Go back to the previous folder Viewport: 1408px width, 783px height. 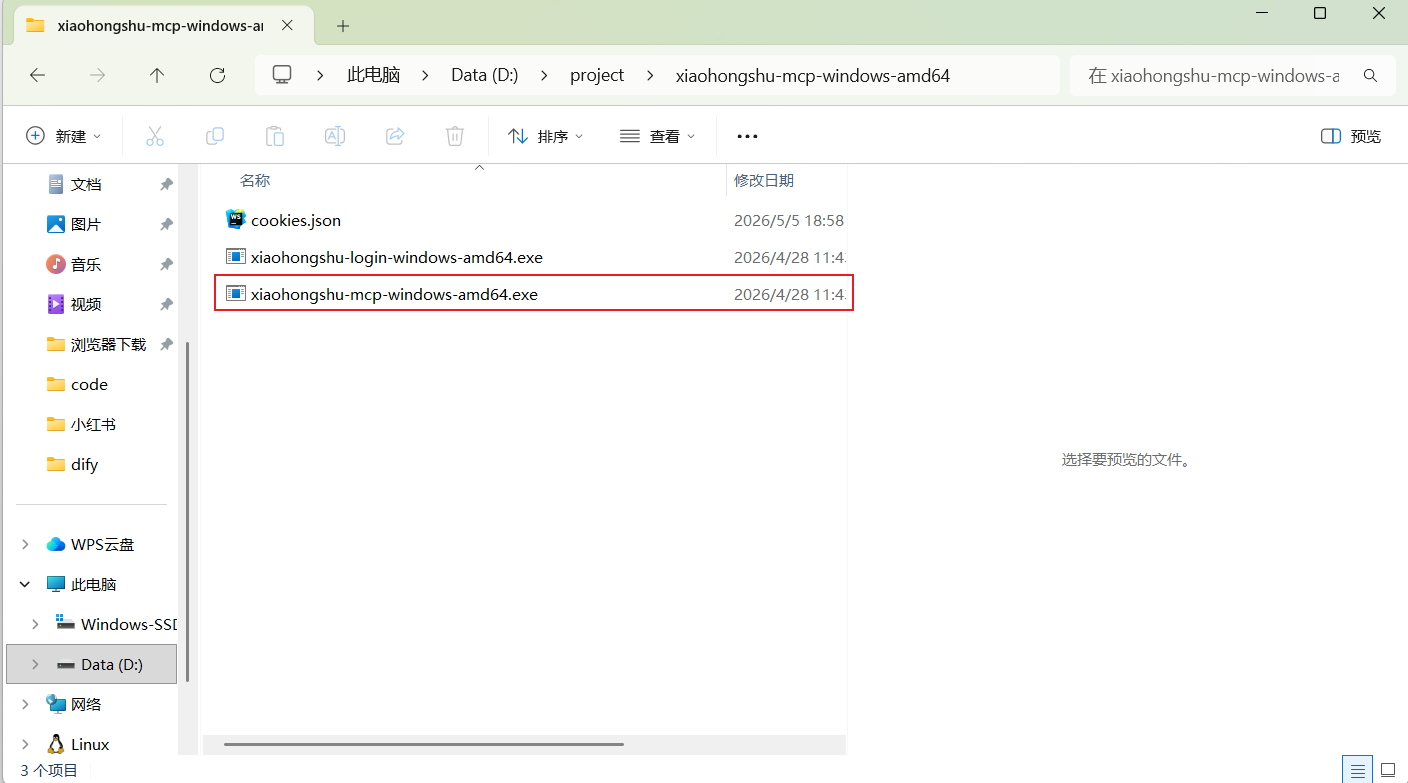(x=37, y=75)
